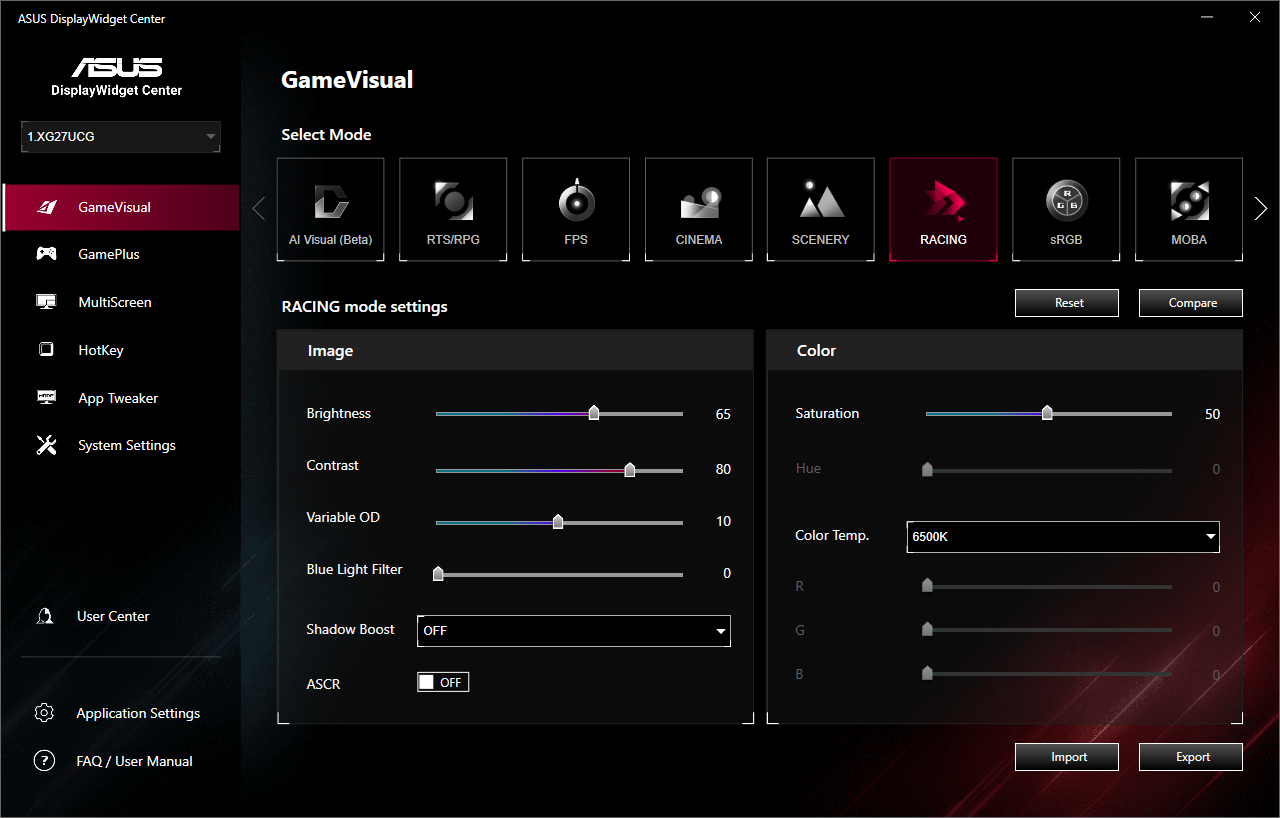1280x818 pixels.
Task: Click the GameVisual sidebar icon
Action: click(x=46, y=207)
